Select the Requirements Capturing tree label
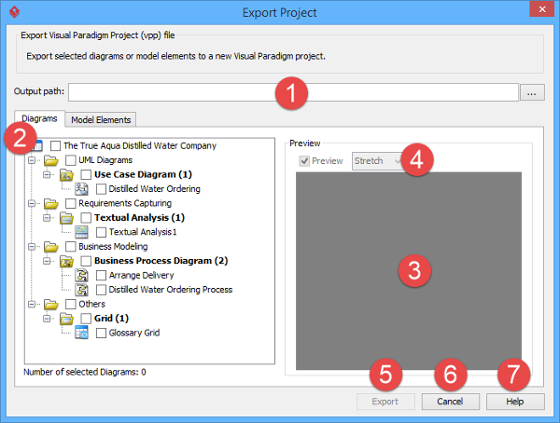The image size is (560, 423). (125, 204)
